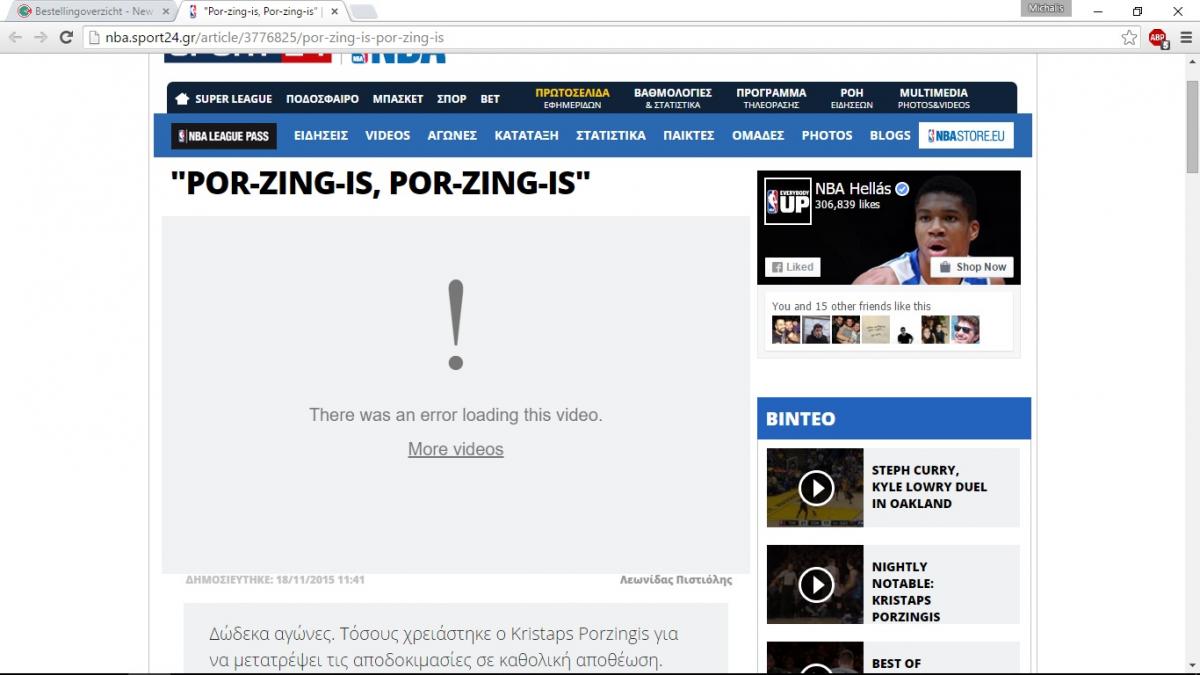Click the first friend avatar photo
This screenshot has width=1200, height=675.
[x=786, y=330]
